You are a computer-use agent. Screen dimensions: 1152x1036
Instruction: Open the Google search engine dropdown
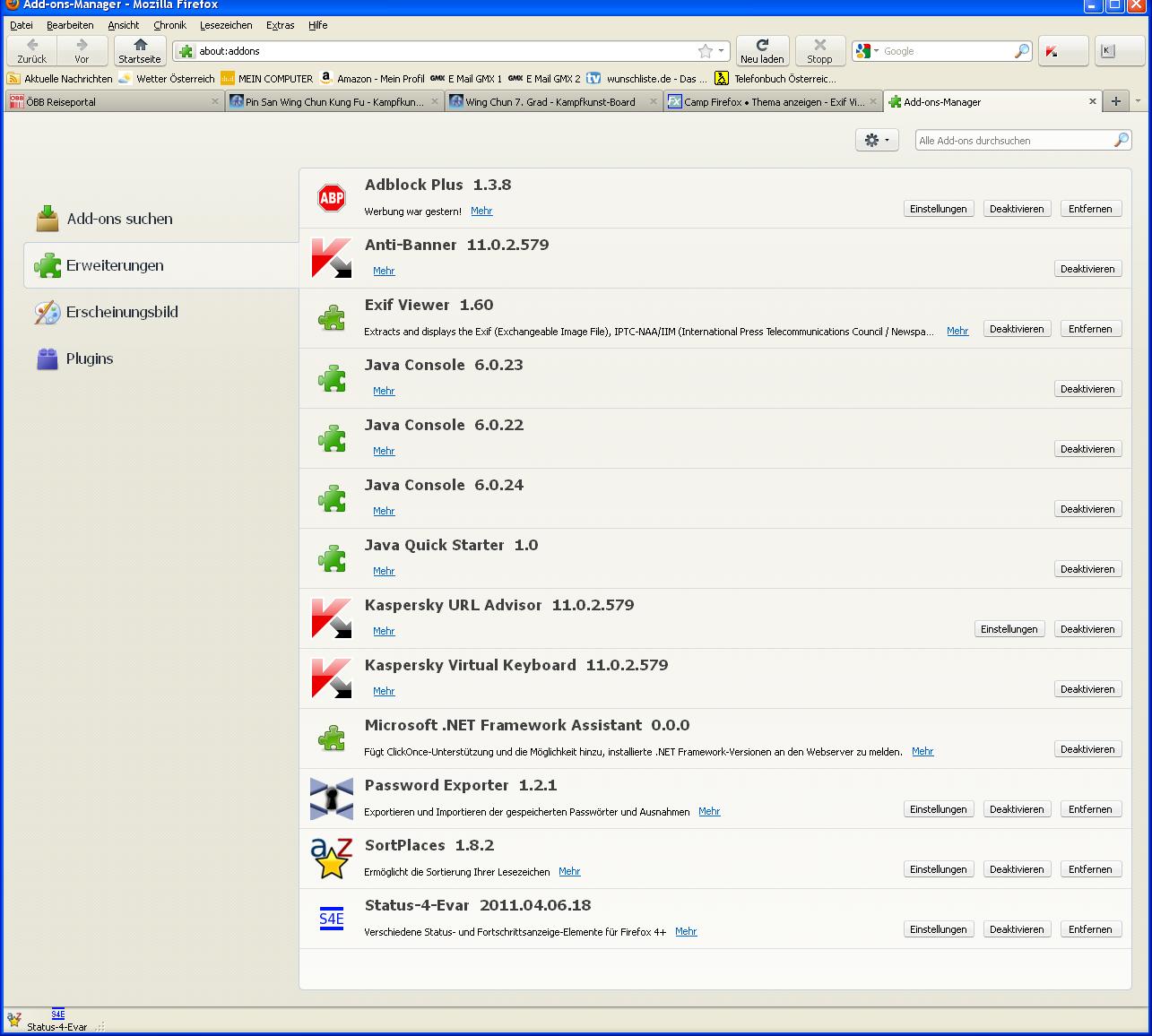click(876, 51)
